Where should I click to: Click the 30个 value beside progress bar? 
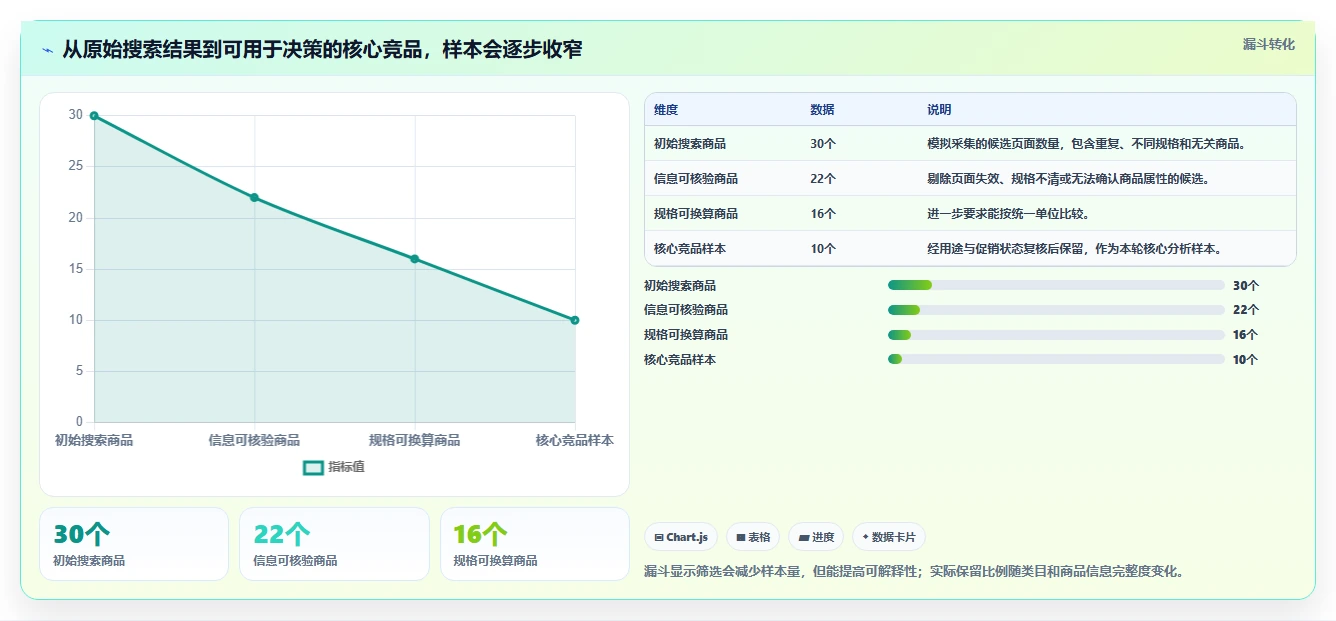(x=1246, y=285)
